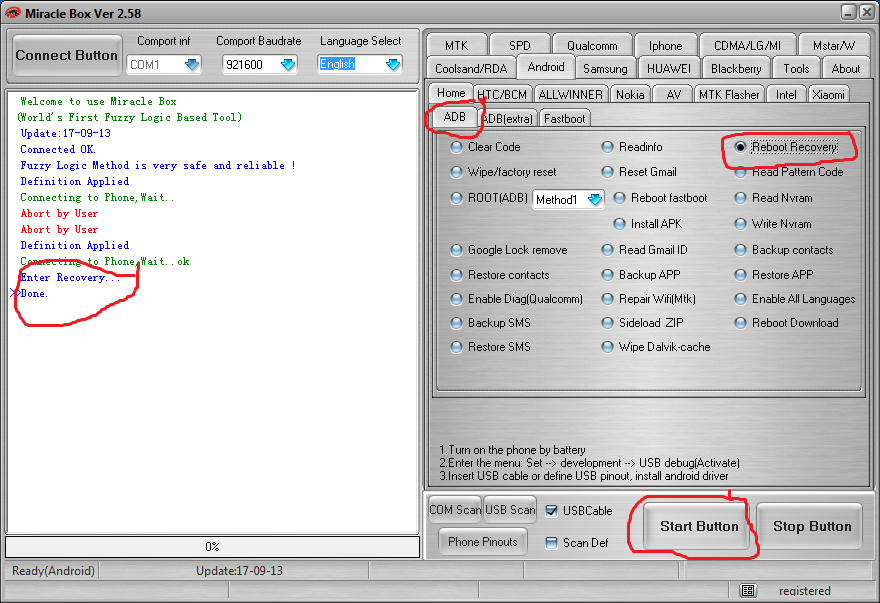Screen dimensions: 880x603
Task: Run the COM Scan button
Action: click(455, 510)
